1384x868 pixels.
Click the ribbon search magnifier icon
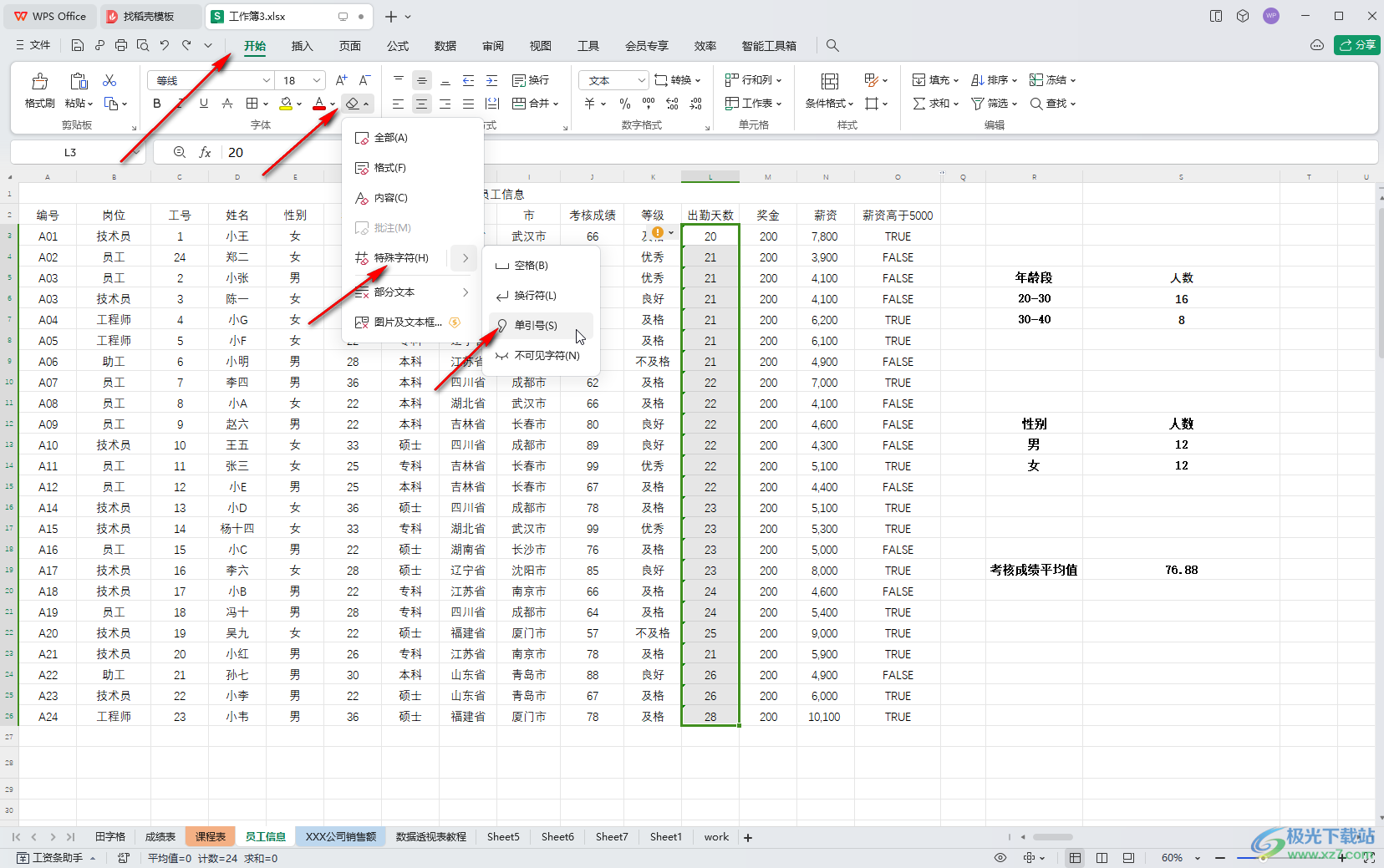coord(832,45)
